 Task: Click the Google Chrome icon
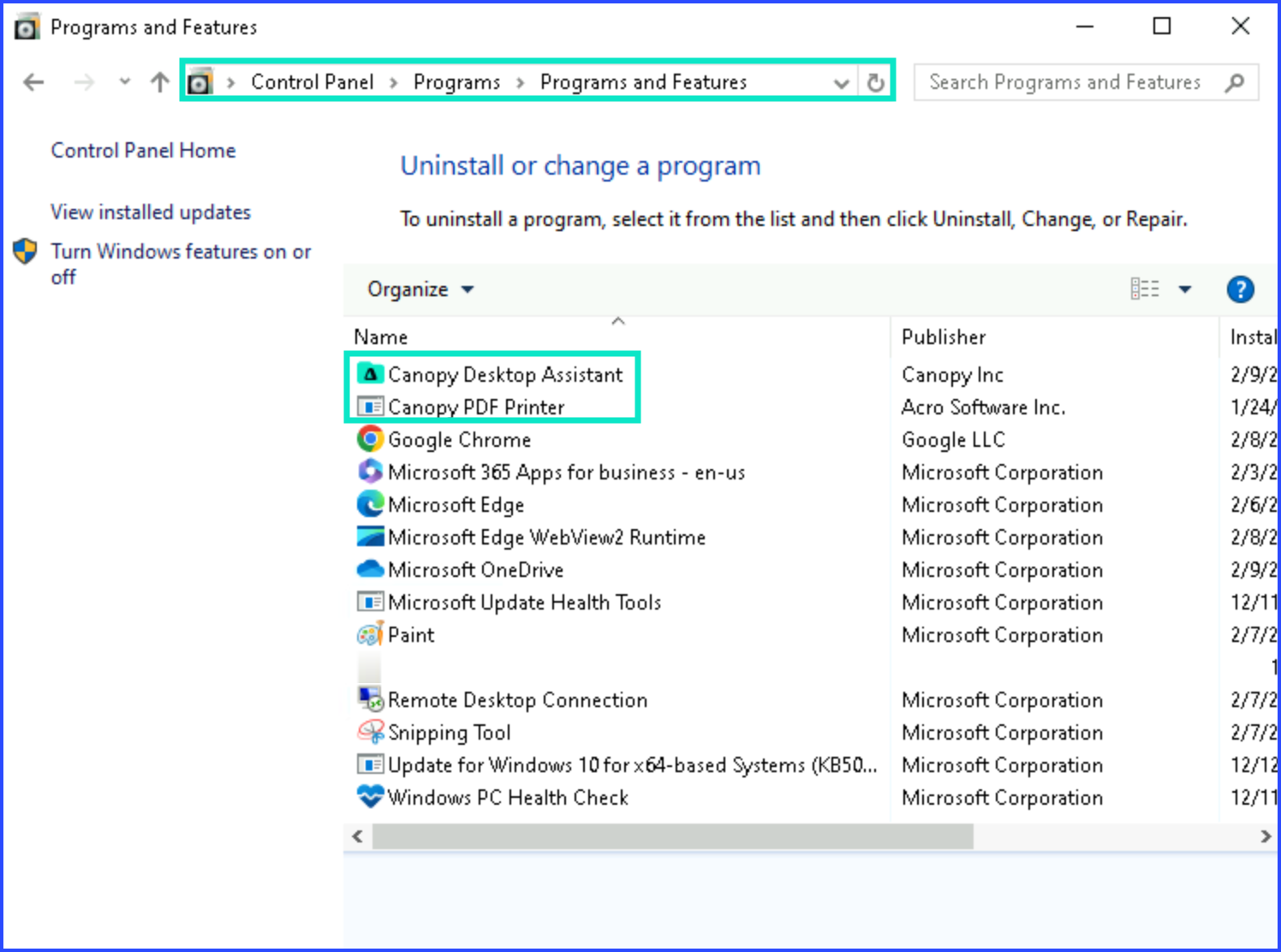coord(370,439)
